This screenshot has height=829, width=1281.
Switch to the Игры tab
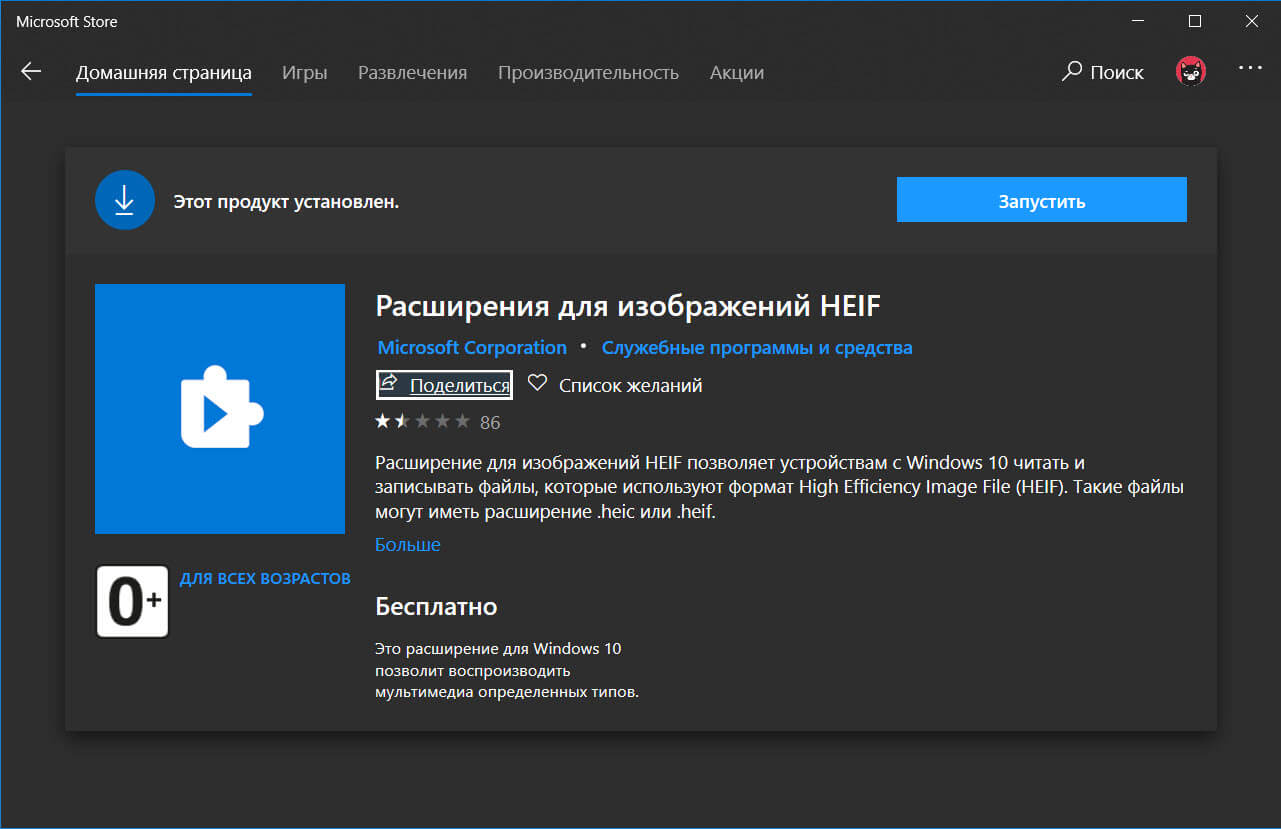[305, 73]
